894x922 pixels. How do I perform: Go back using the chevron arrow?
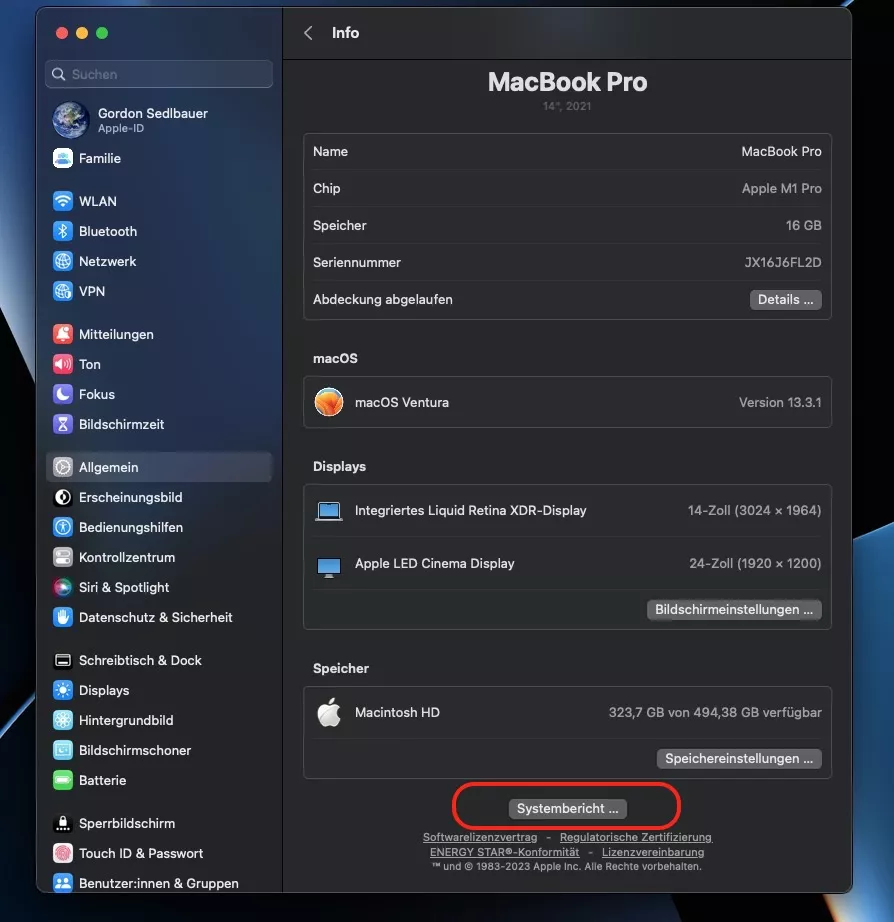click(308, 33)
